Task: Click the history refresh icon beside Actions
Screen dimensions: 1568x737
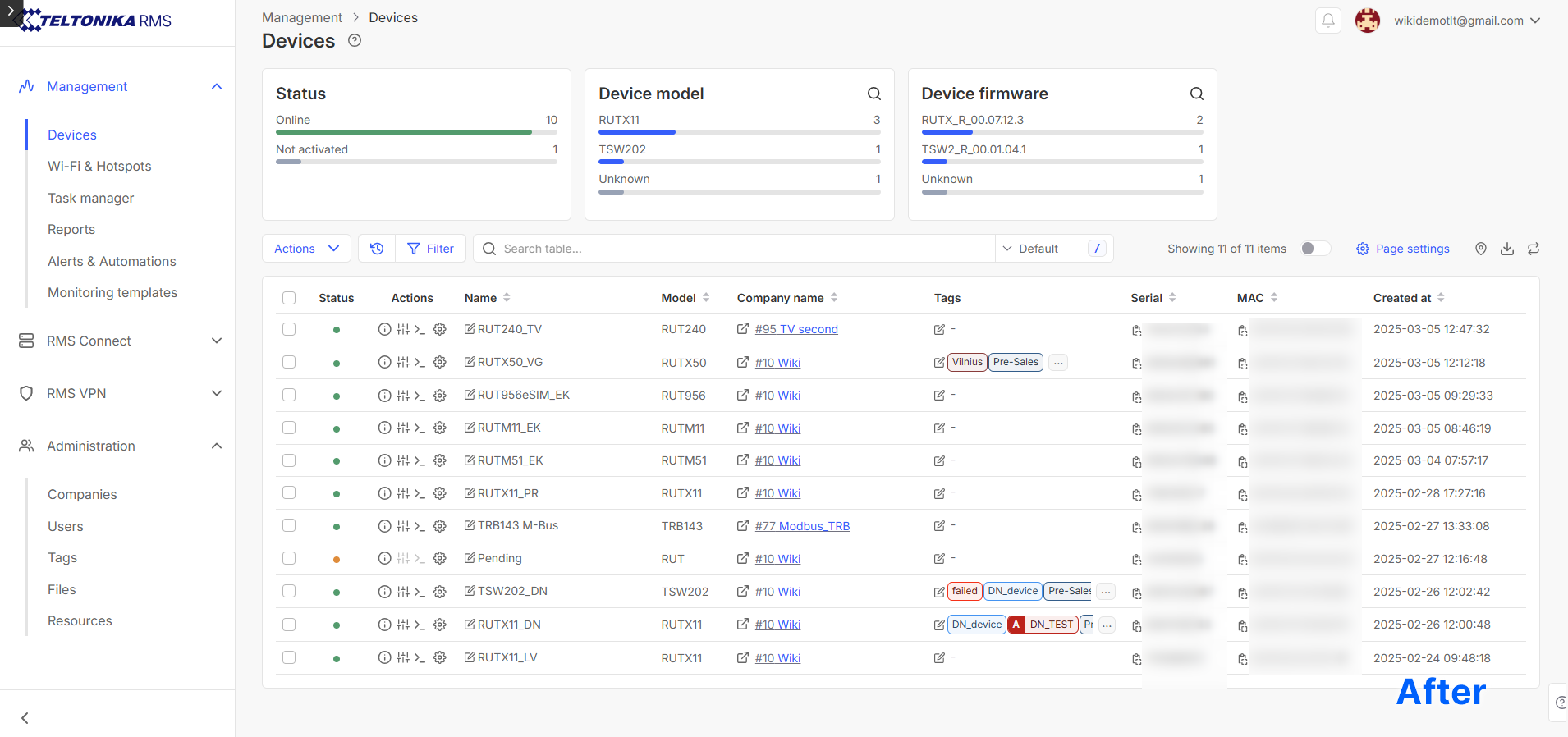Action: (x=377, y=249)
